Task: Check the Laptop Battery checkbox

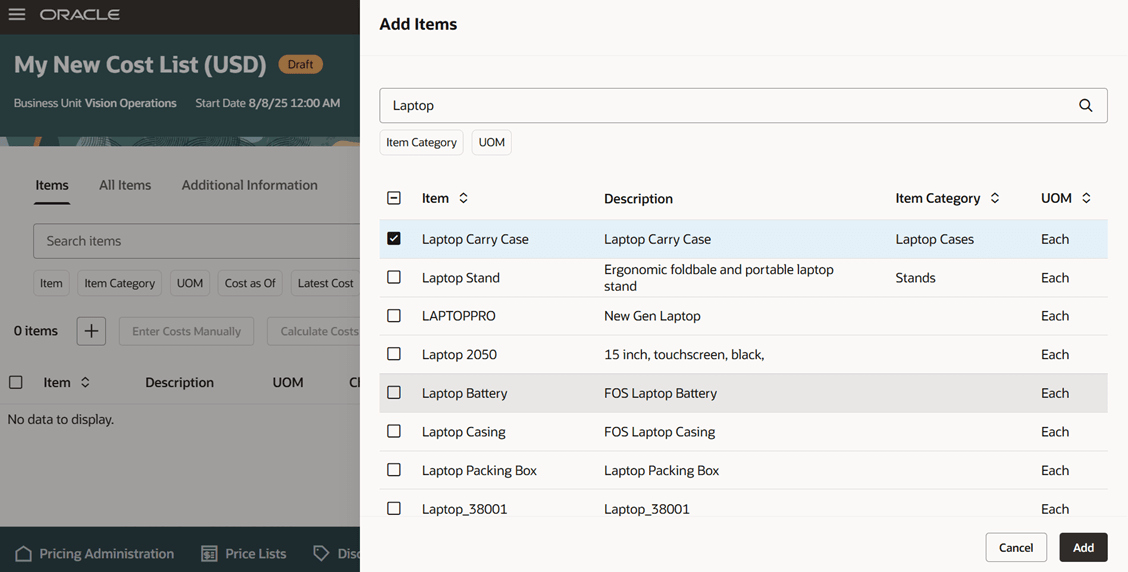Action: point(394,393)
